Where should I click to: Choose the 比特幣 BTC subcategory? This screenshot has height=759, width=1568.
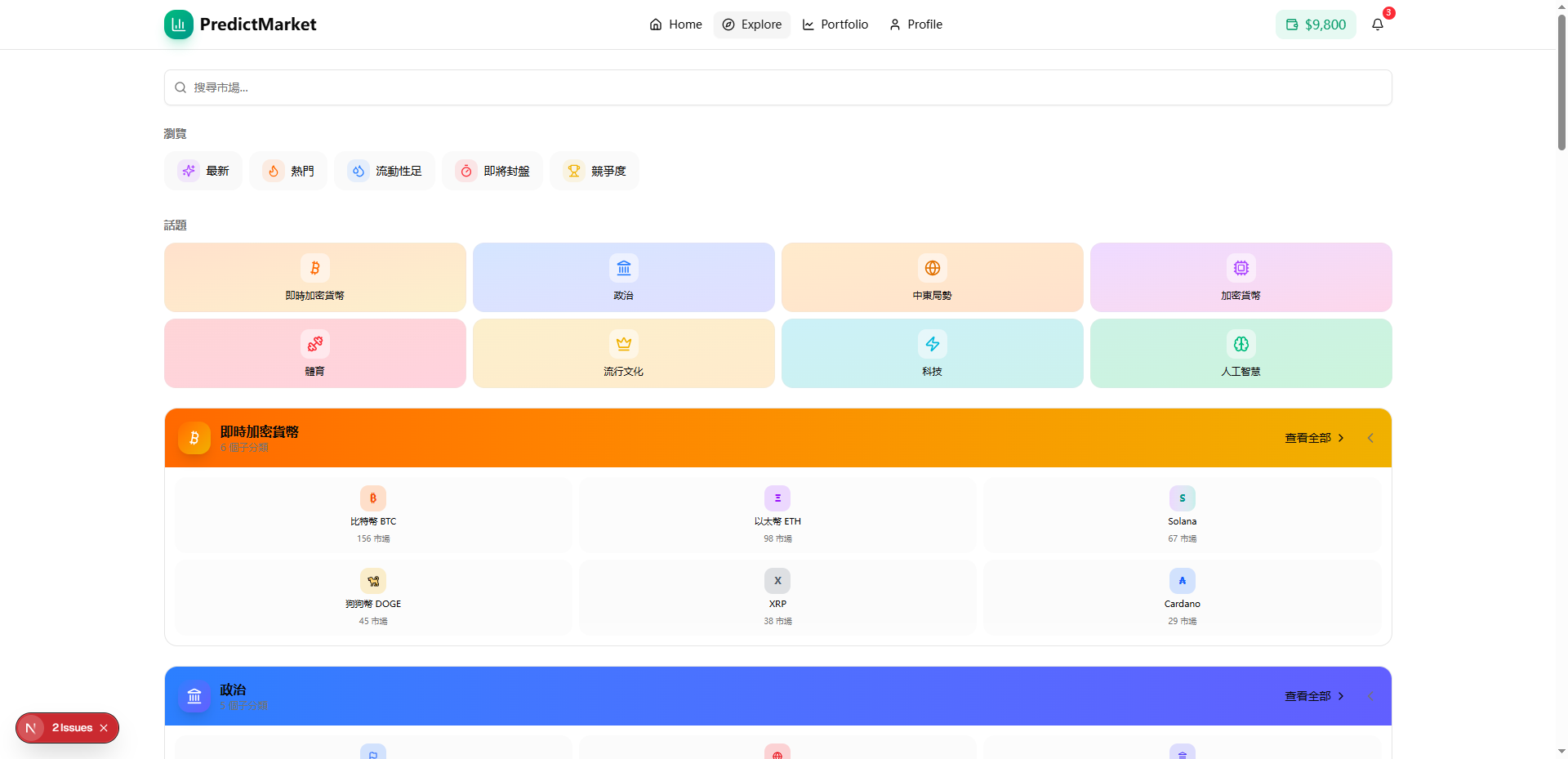[x=373, y=516]
